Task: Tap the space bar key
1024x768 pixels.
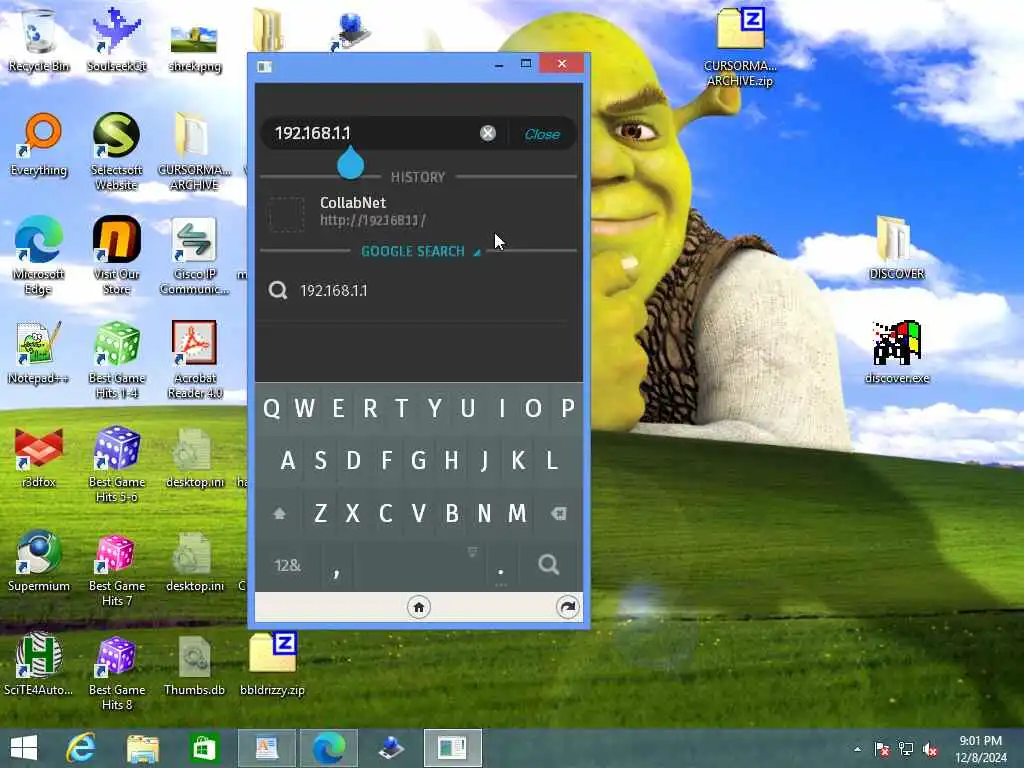Action: pos(419,565)
